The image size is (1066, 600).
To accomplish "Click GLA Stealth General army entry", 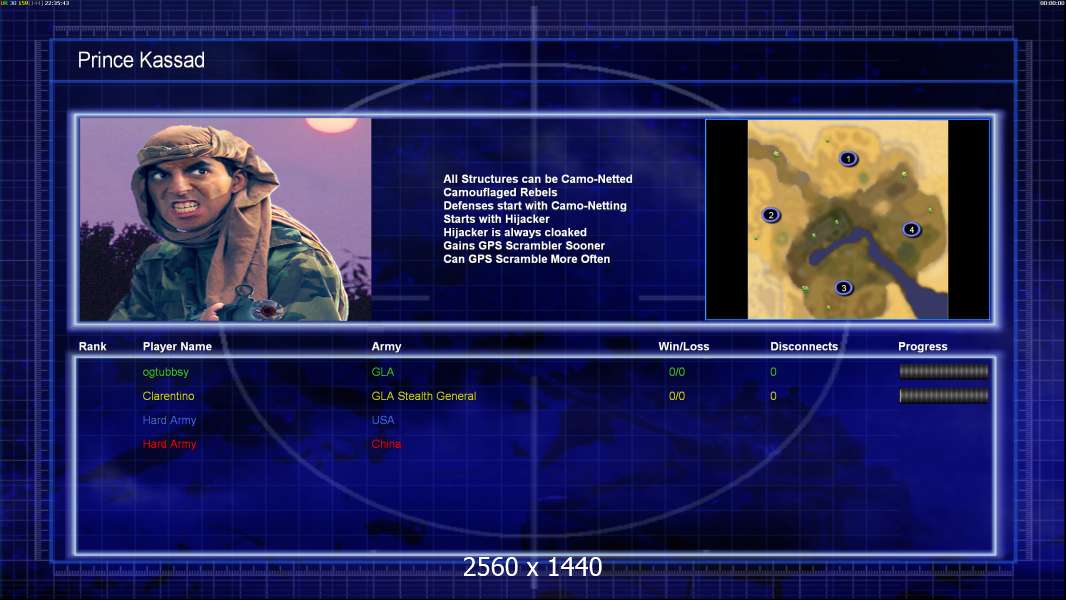I will pos(424,396).
